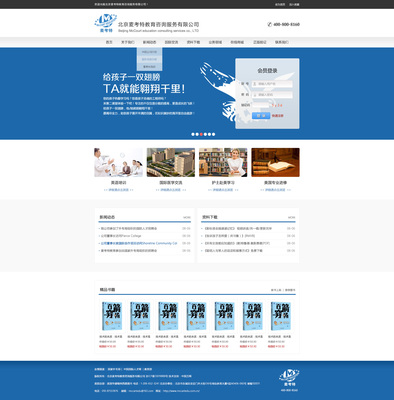Image resolution: width=394 pixels, height=400 pixels.
Task: Open the 新闻动态 item in the navigation bar
Action: pos(149,42)
